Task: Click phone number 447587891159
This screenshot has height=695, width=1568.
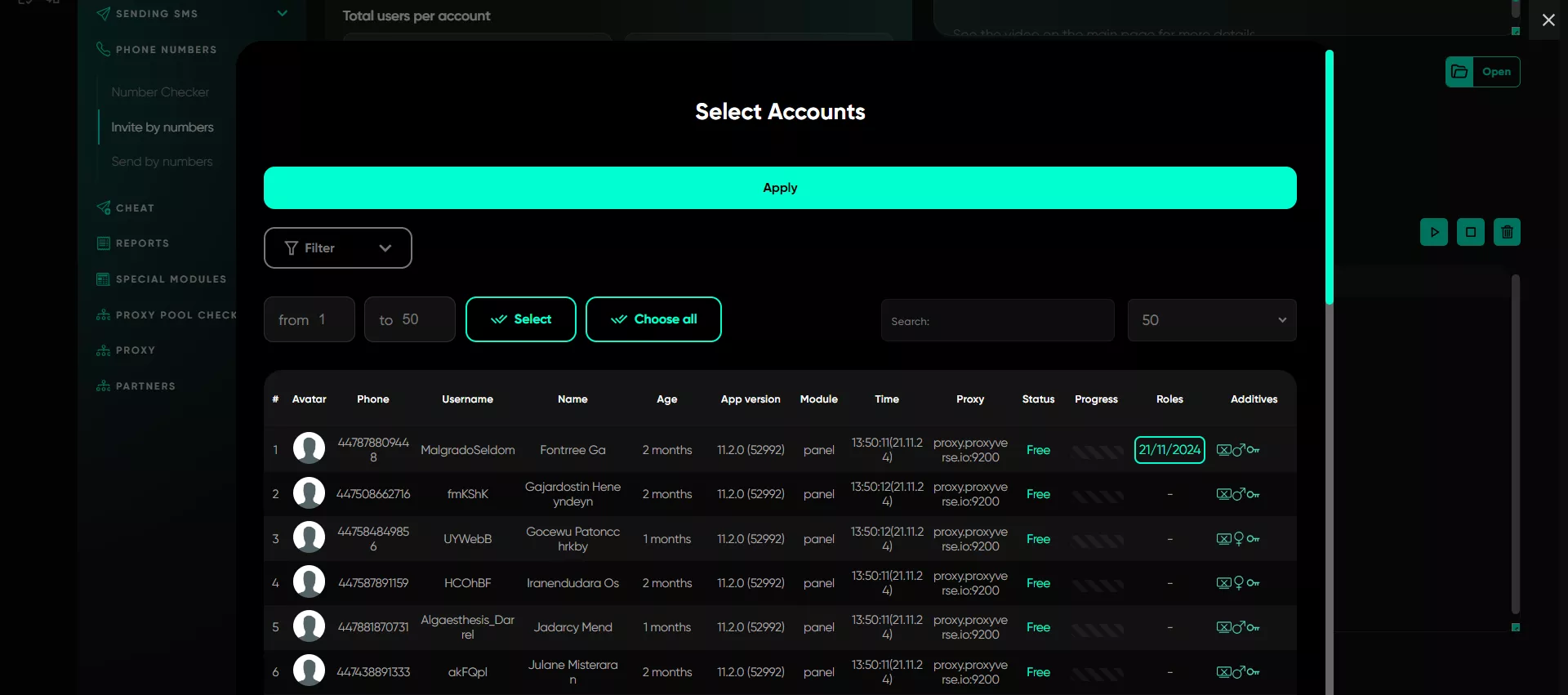Action: [x=373, y=583]
